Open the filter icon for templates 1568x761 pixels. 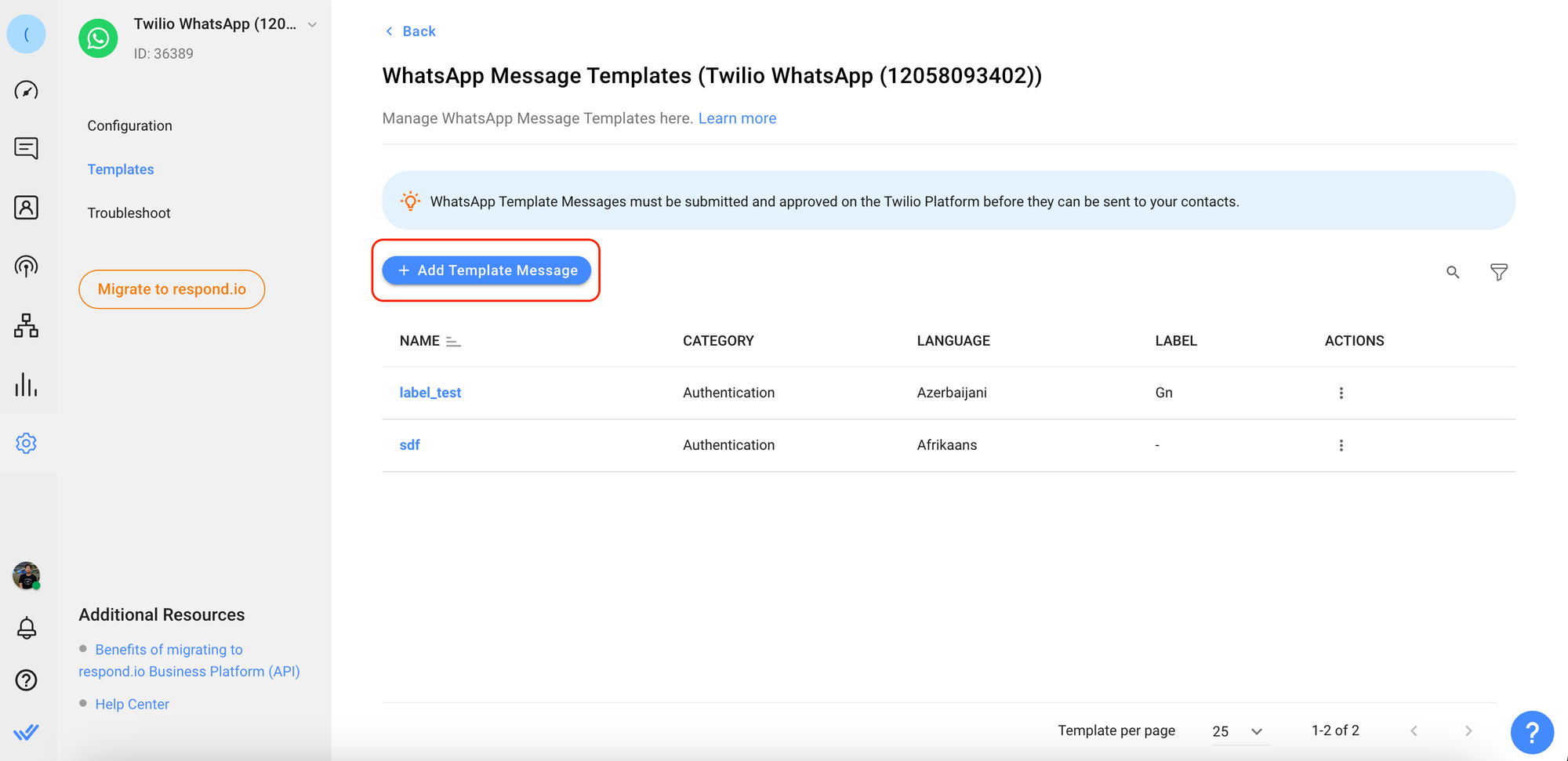[1499, 272]
